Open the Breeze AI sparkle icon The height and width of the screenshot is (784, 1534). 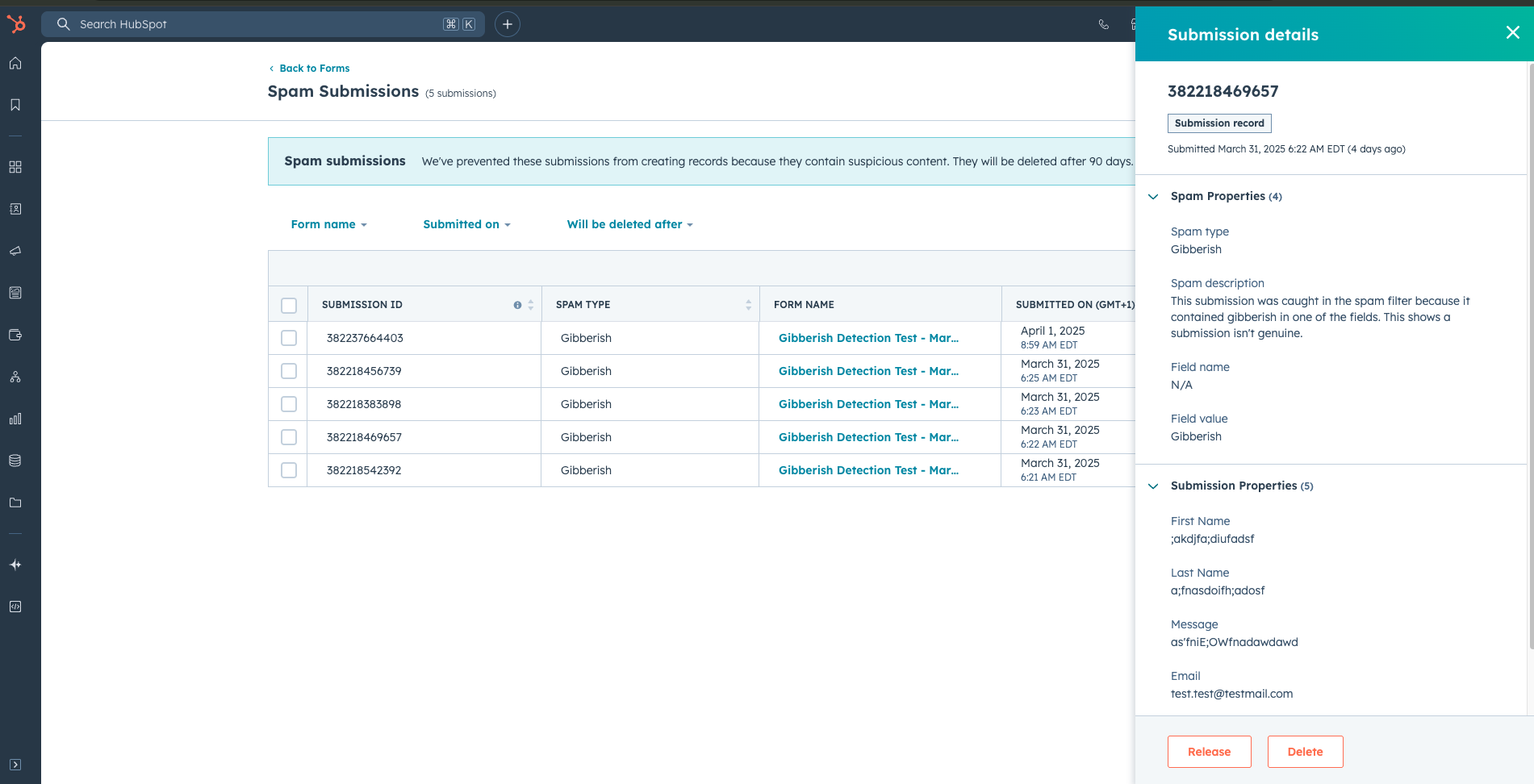pyautogui.click(x=15, y=565)
